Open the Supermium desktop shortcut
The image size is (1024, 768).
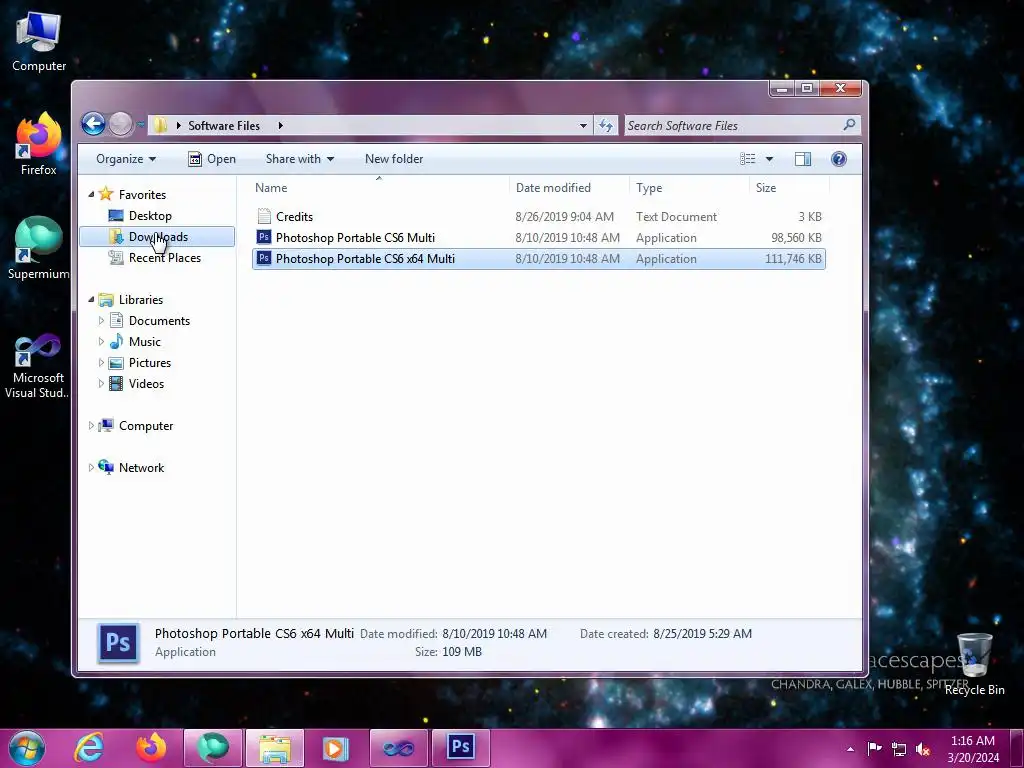click(39, 248)
